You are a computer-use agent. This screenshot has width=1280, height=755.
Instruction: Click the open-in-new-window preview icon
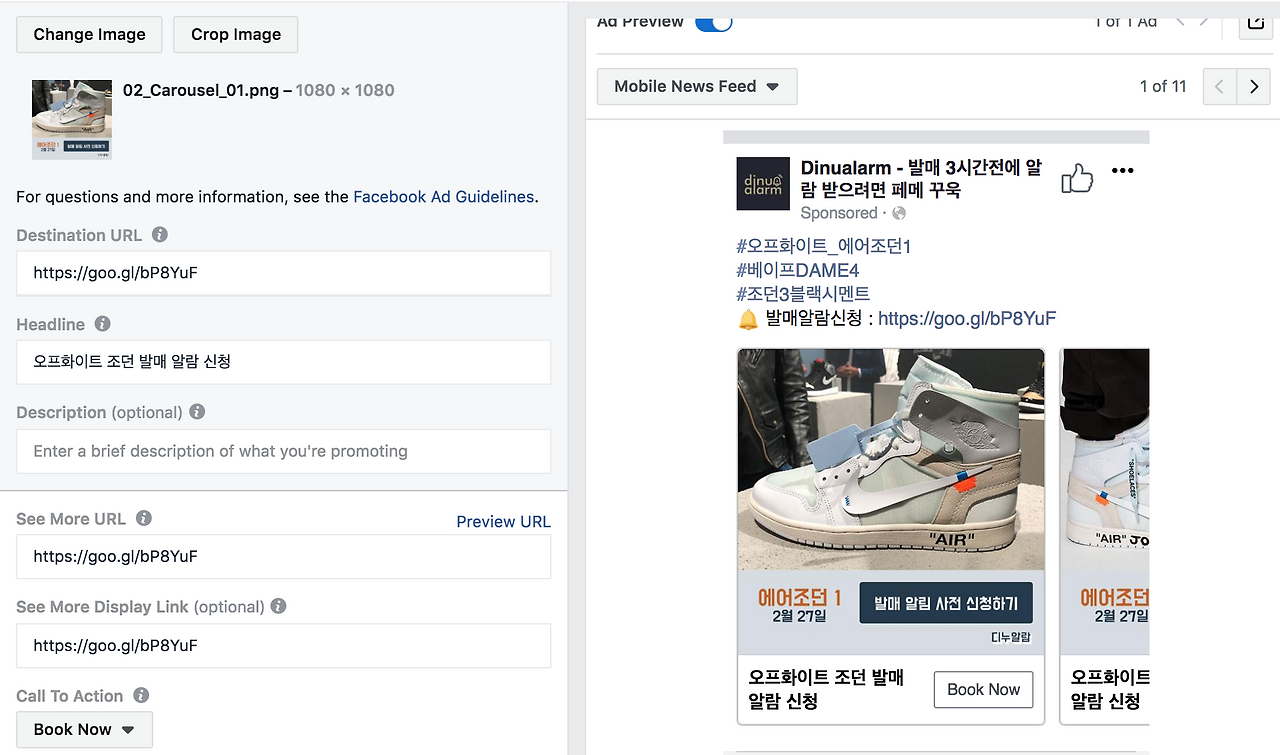click(x=1255, y=22)
